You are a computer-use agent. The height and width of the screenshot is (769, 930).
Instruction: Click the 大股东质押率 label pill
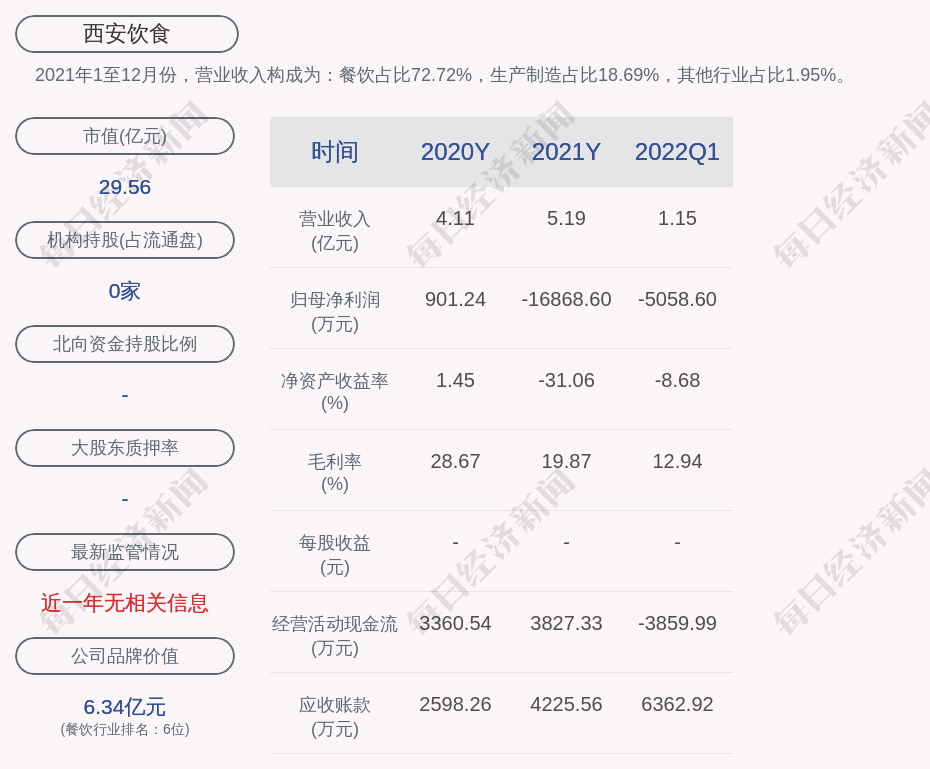click(125, 448)
